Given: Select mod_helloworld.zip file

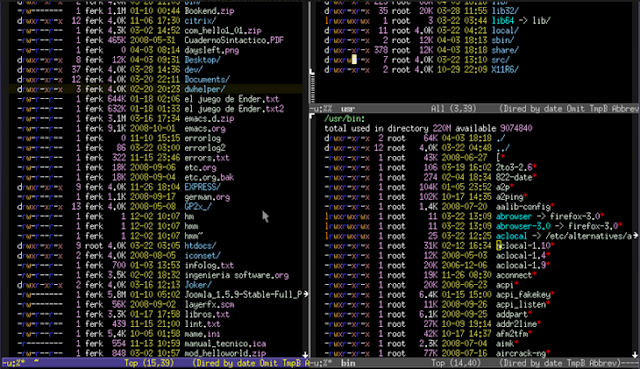Looking at the screenshot, I should coord(225,354).
